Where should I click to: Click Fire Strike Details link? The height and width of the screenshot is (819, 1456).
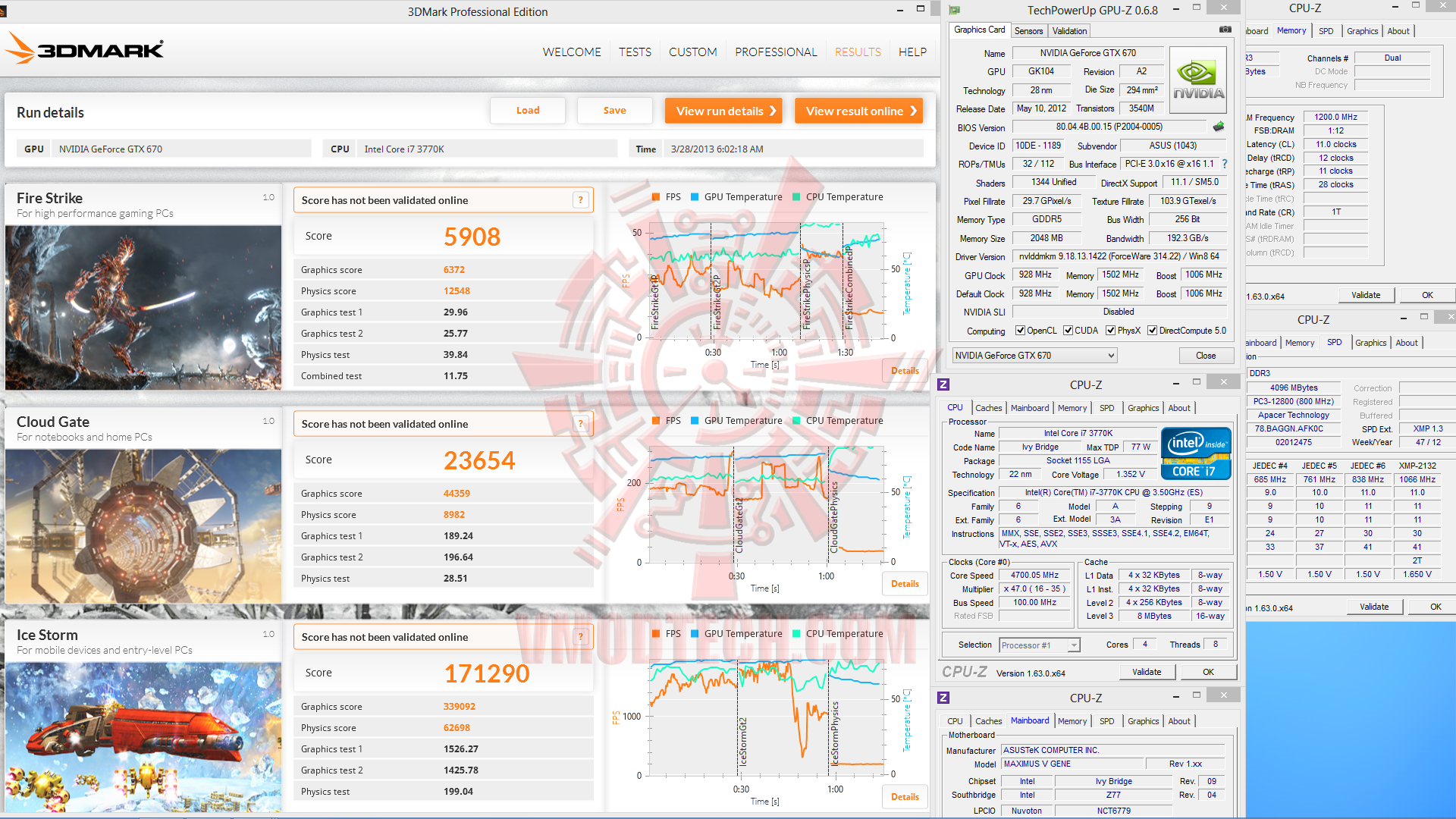coord(905,371)
